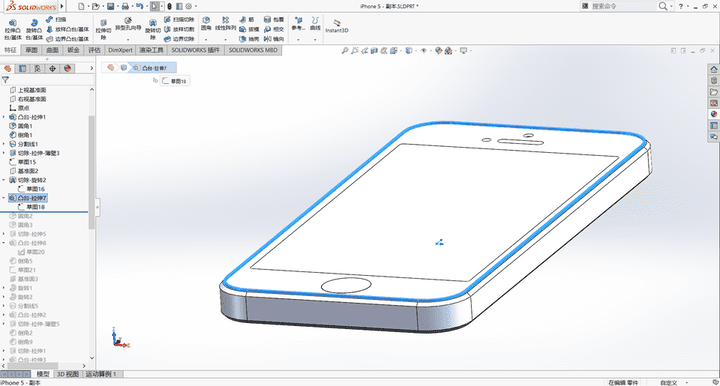This screenshot has height=386, width=720.
Task: Click the New document icon
Action: point(81,6)
